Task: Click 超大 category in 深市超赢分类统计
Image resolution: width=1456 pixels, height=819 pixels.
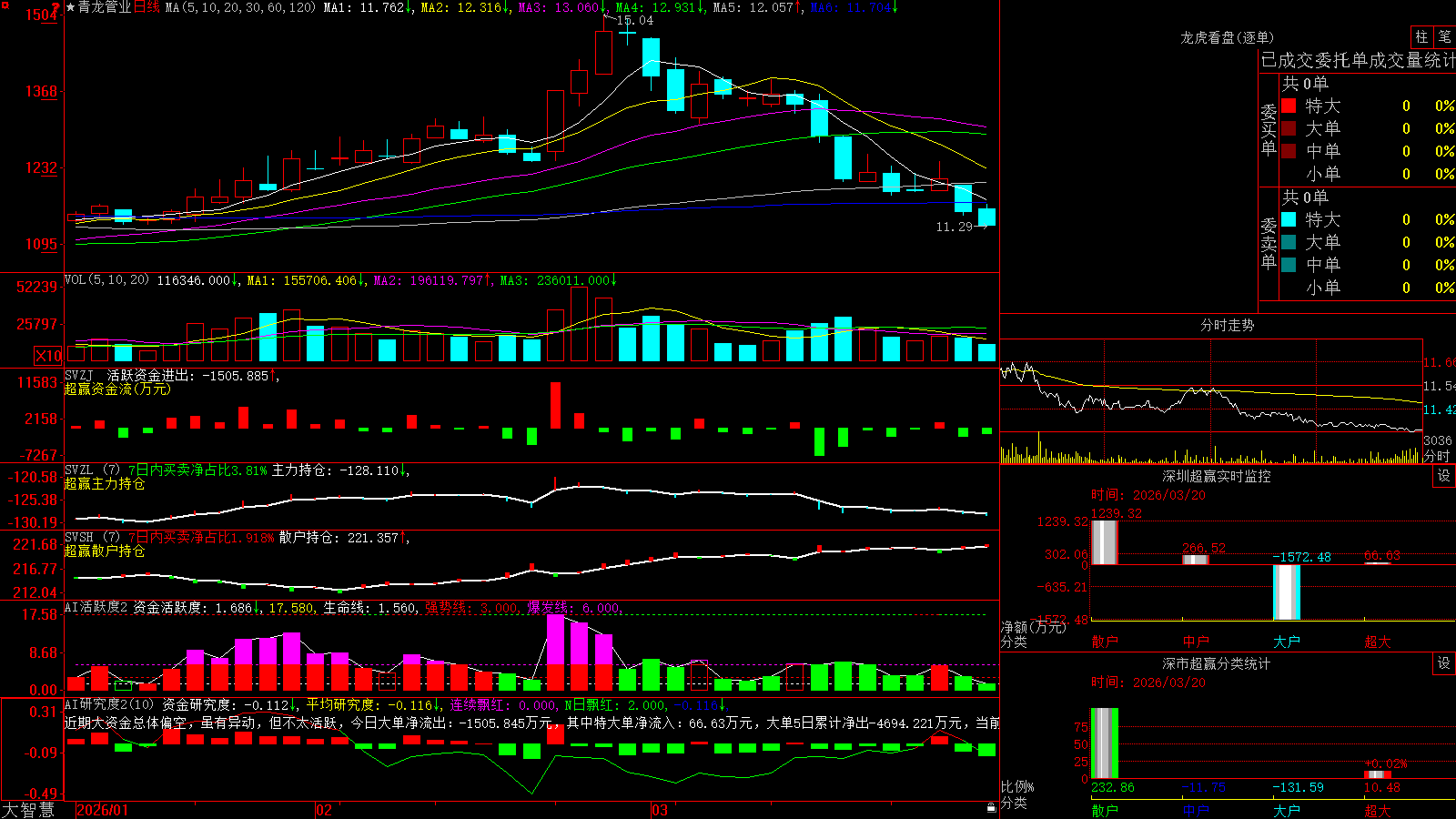Action: [x=1378, y=811]
